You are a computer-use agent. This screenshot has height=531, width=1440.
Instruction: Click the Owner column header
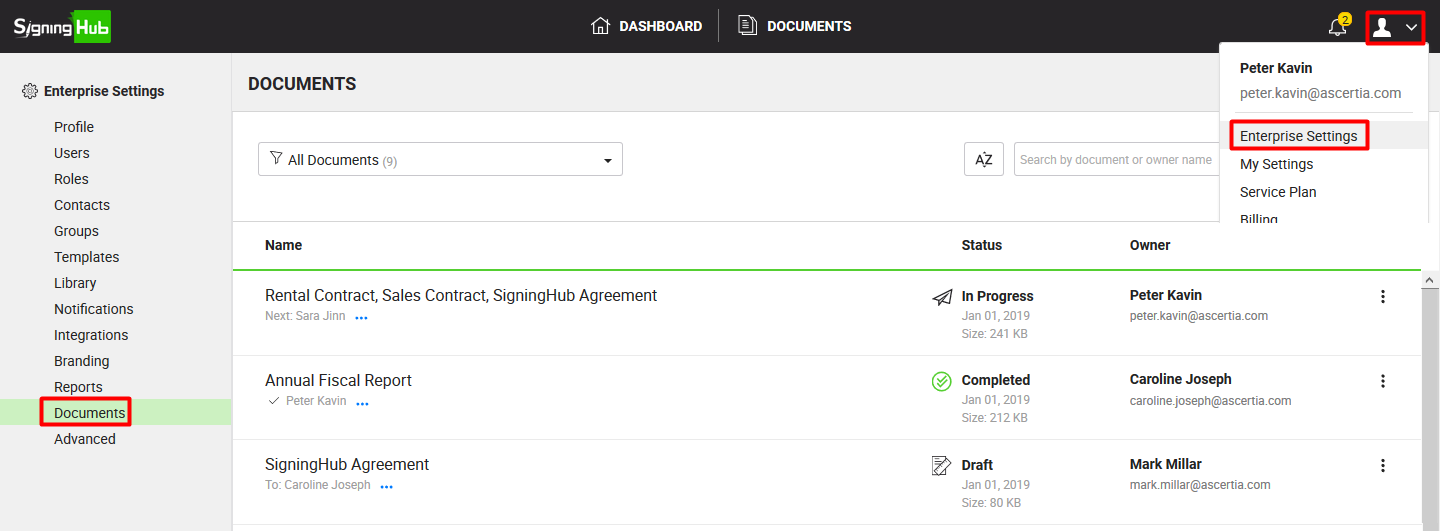pos(1150,245)
